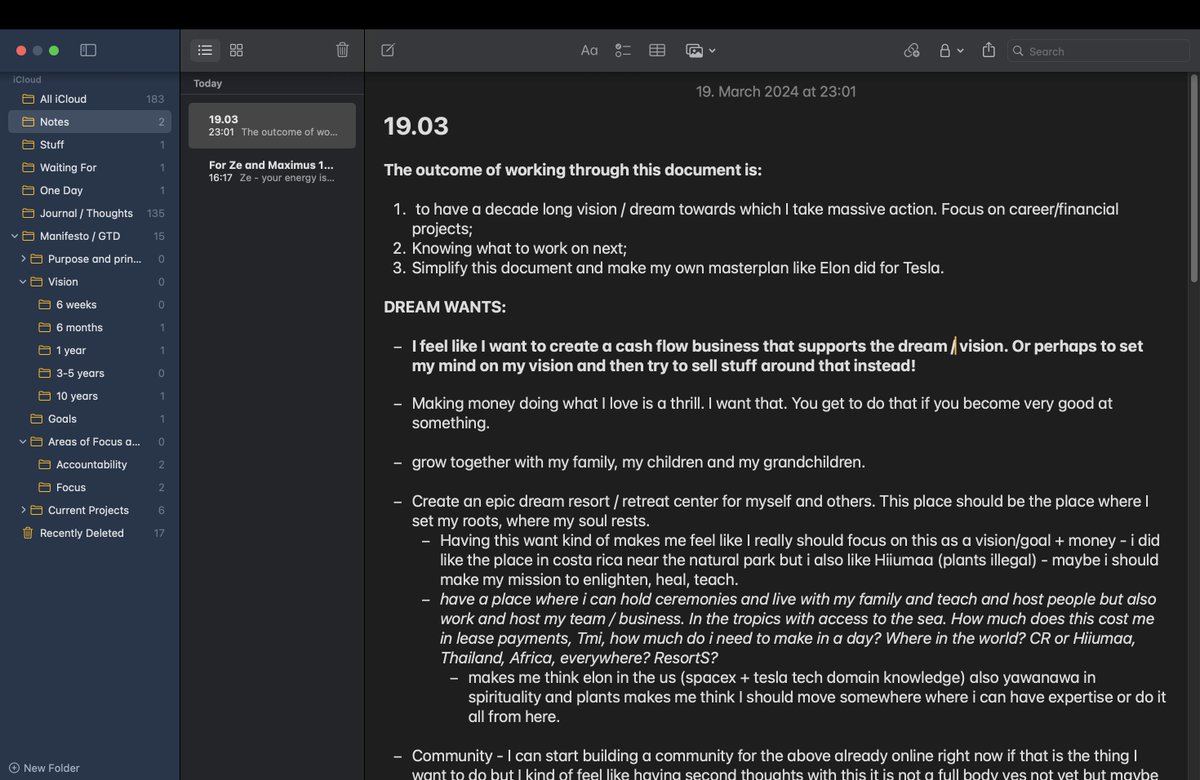Open the Focus folder
Image resolution: width=1200 pixels, height=780 pixels.
tap(90, 488)
